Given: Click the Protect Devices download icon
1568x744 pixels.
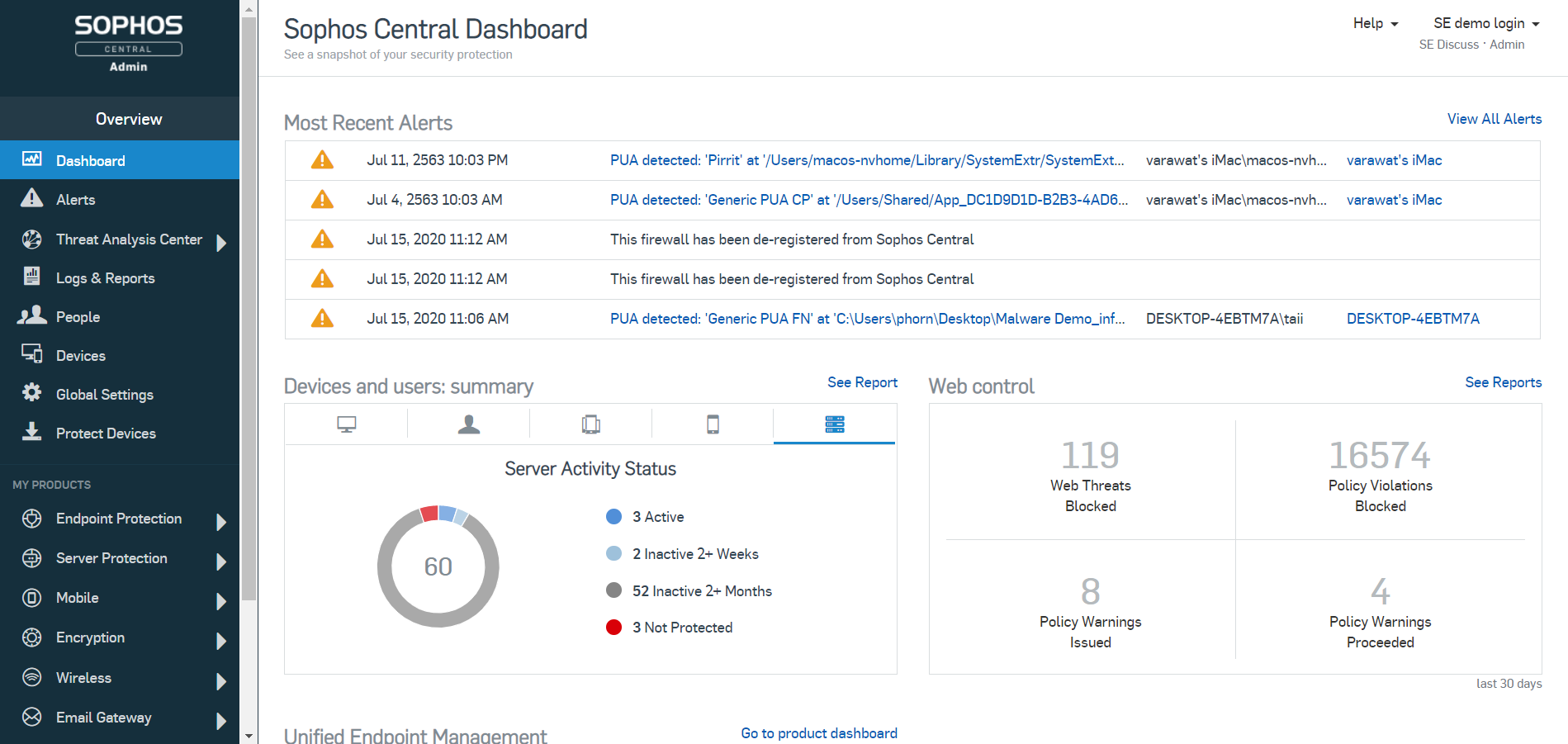Looking at the screenshot, I should pos(31,432).
